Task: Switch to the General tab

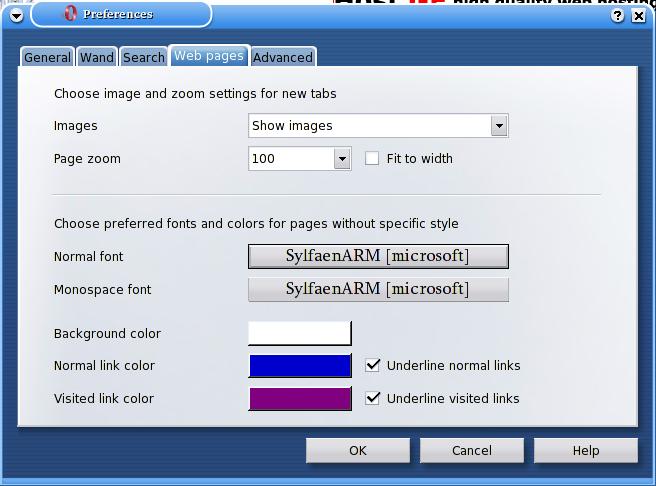Action: [47, 57]
